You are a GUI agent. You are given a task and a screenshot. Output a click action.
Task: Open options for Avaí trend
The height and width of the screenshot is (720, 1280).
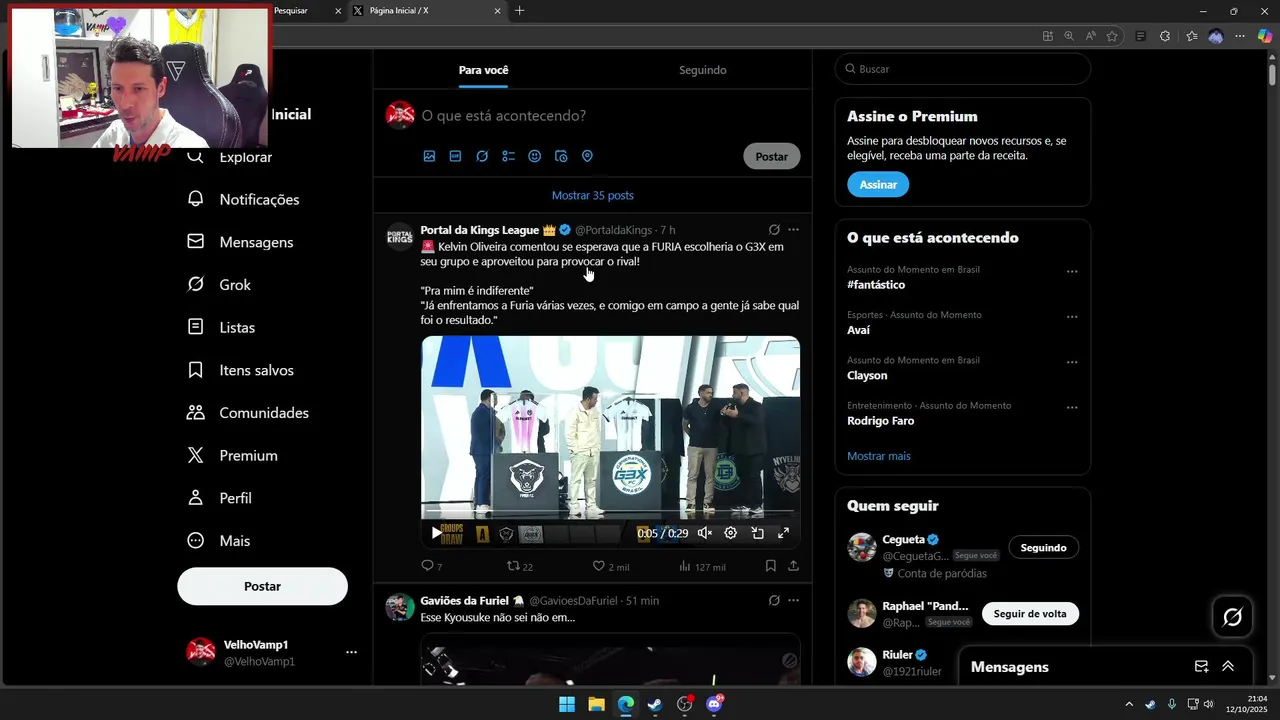point(1072,317)
